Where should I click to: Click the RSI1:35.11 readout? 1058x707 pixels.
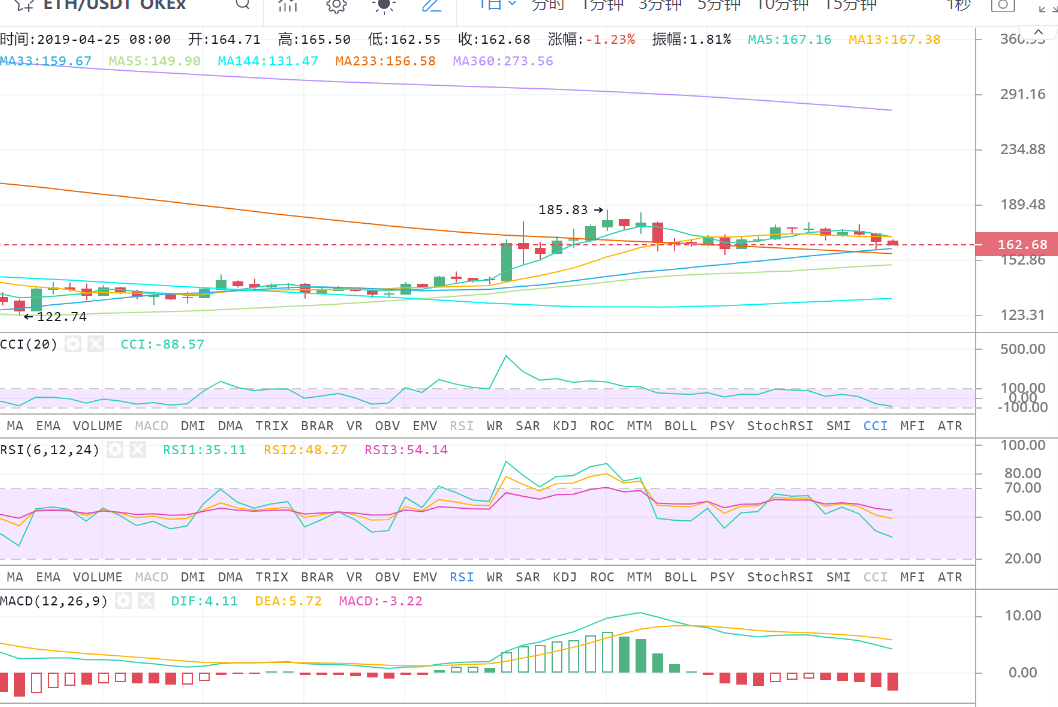(x=204, y=449)
